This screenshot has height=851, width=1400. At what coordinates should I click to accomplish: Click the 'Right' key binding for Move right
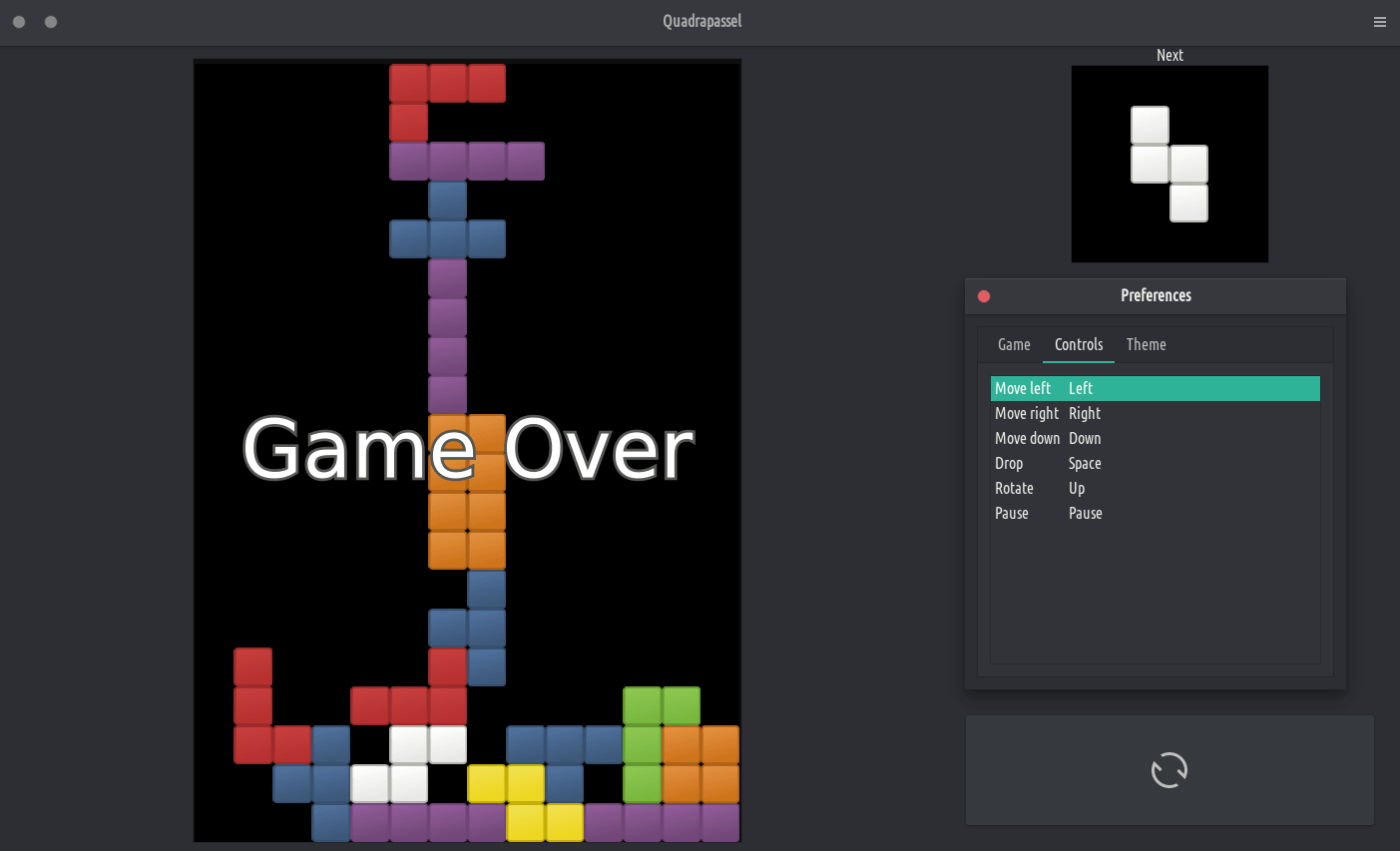(1085, 413)
